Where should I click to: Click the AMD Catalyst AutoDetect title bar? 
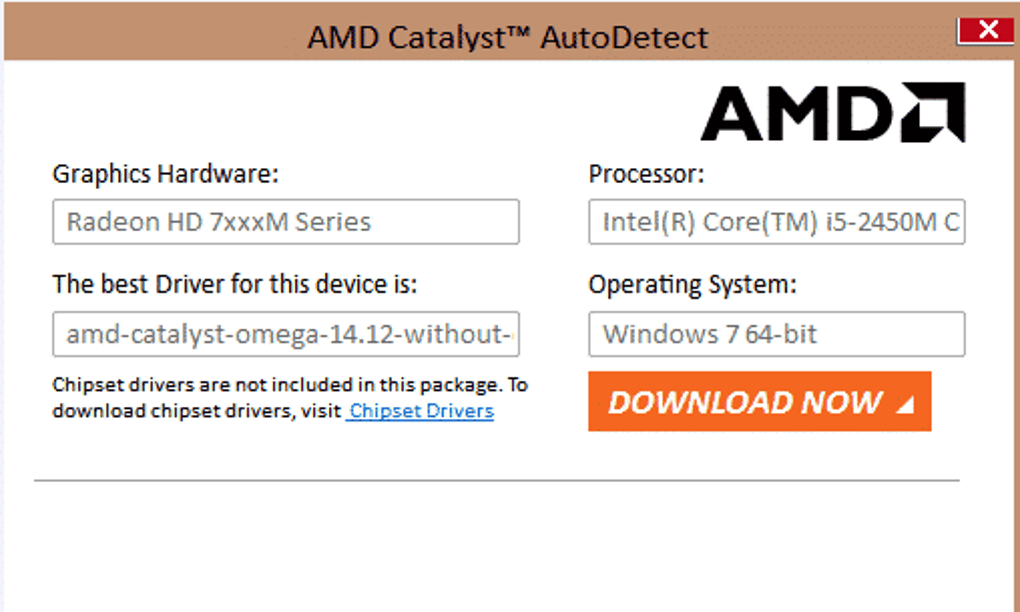(509, 36)
